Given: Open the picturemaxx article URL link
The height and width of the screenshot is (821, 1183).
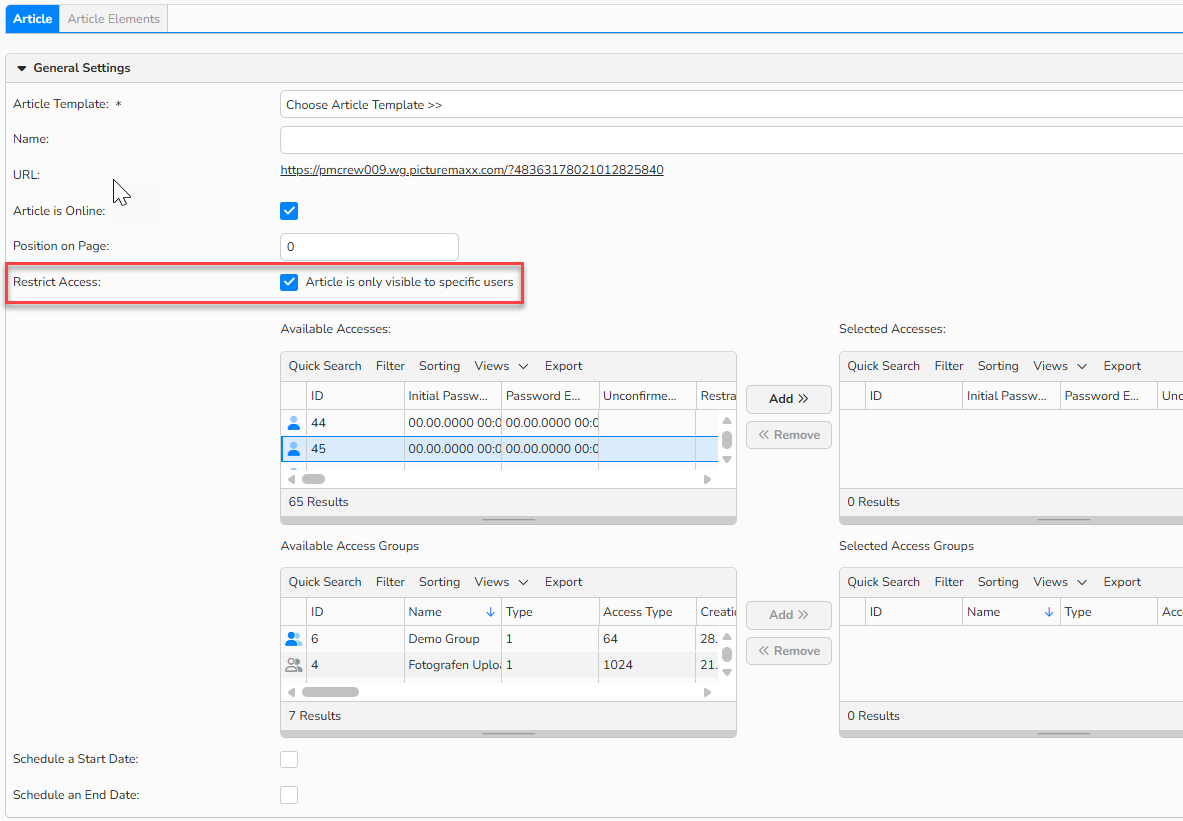Looking at the screenshot, I should [x=472, y=170].
